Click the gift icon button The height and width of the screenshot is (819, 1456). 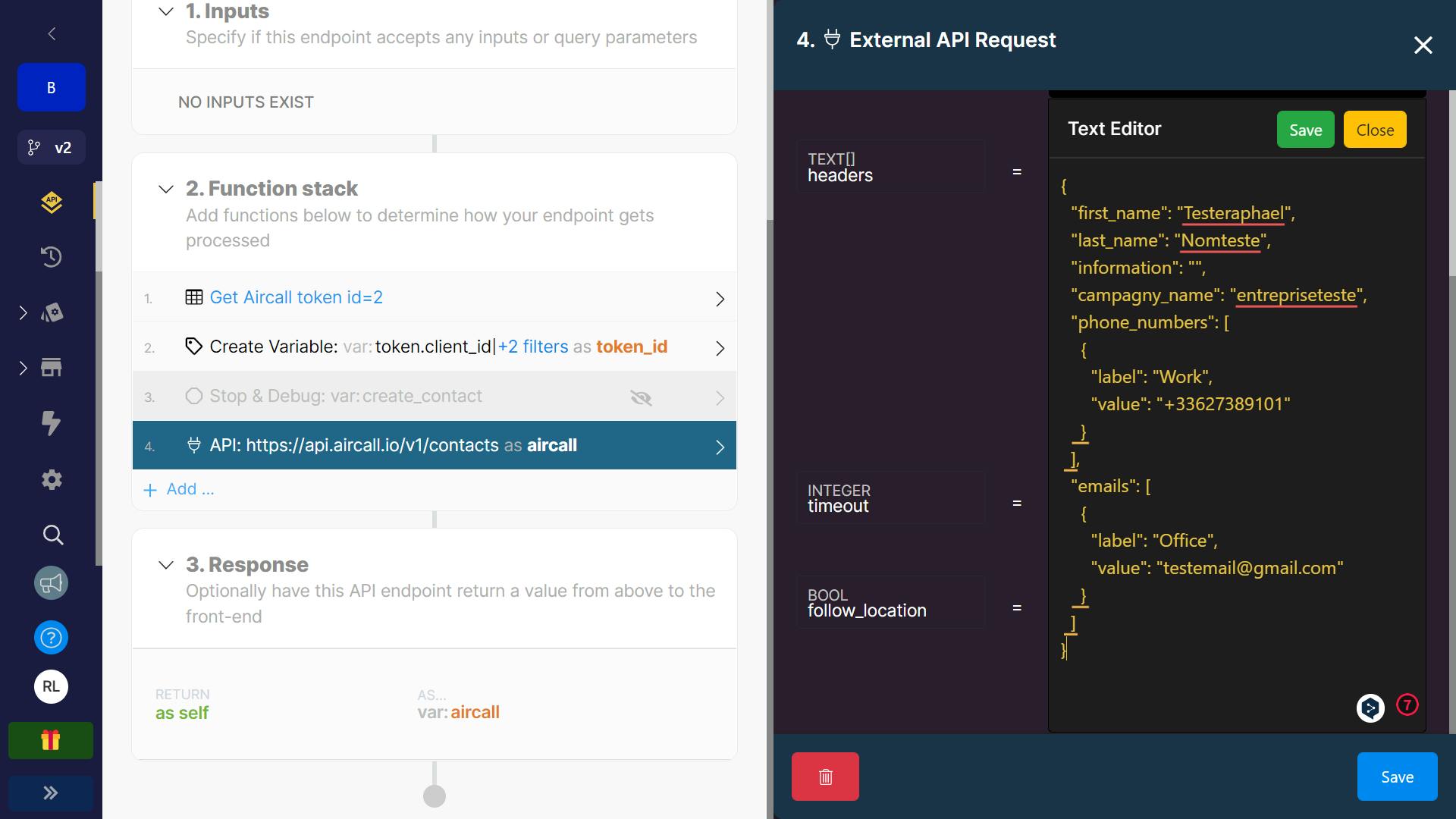coord(51,740)
